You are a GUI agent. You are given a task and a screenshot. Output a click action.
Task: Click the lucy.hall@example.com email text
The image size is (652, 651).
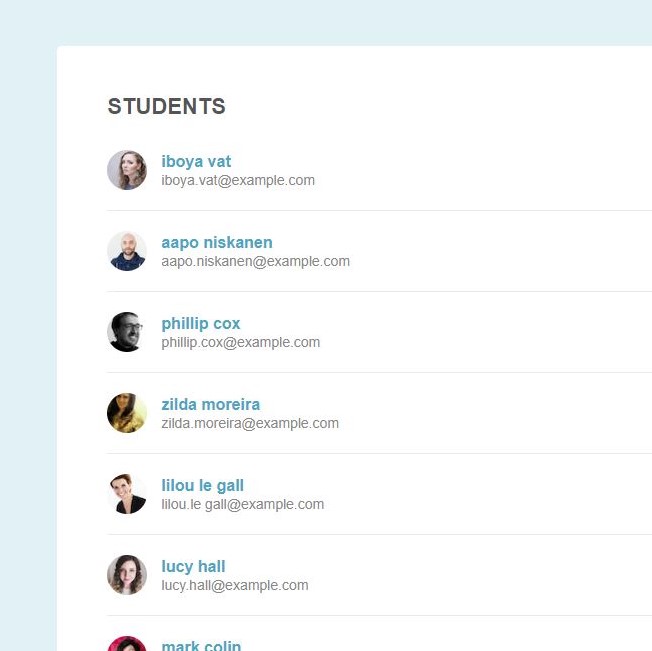235,586
